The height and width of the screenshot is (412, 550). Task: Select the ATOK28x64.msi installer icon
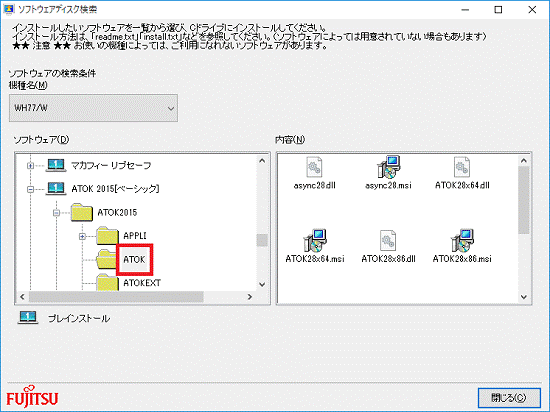click(x=315, y=241)
